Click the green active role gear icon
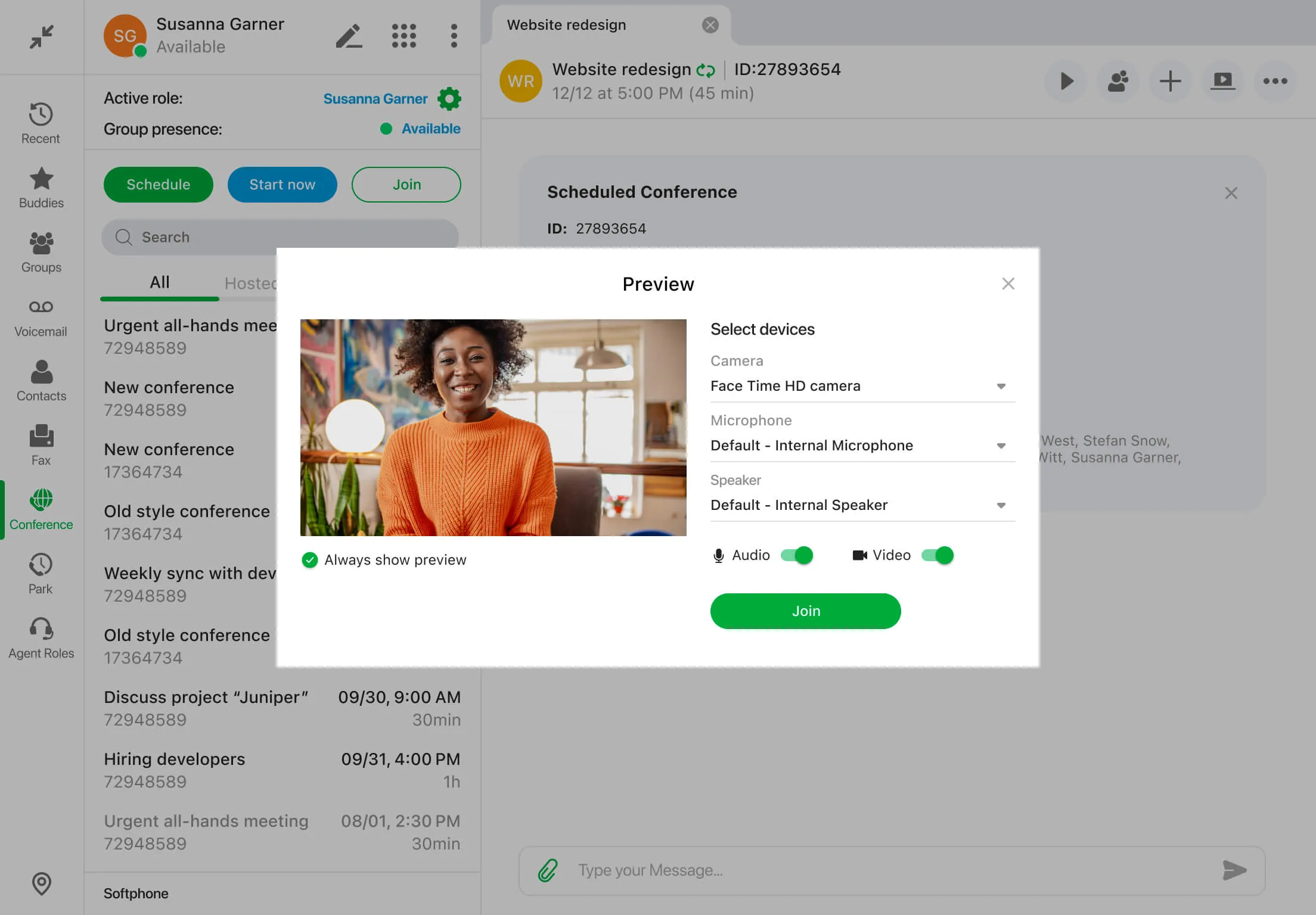 (x=449, y=99)
